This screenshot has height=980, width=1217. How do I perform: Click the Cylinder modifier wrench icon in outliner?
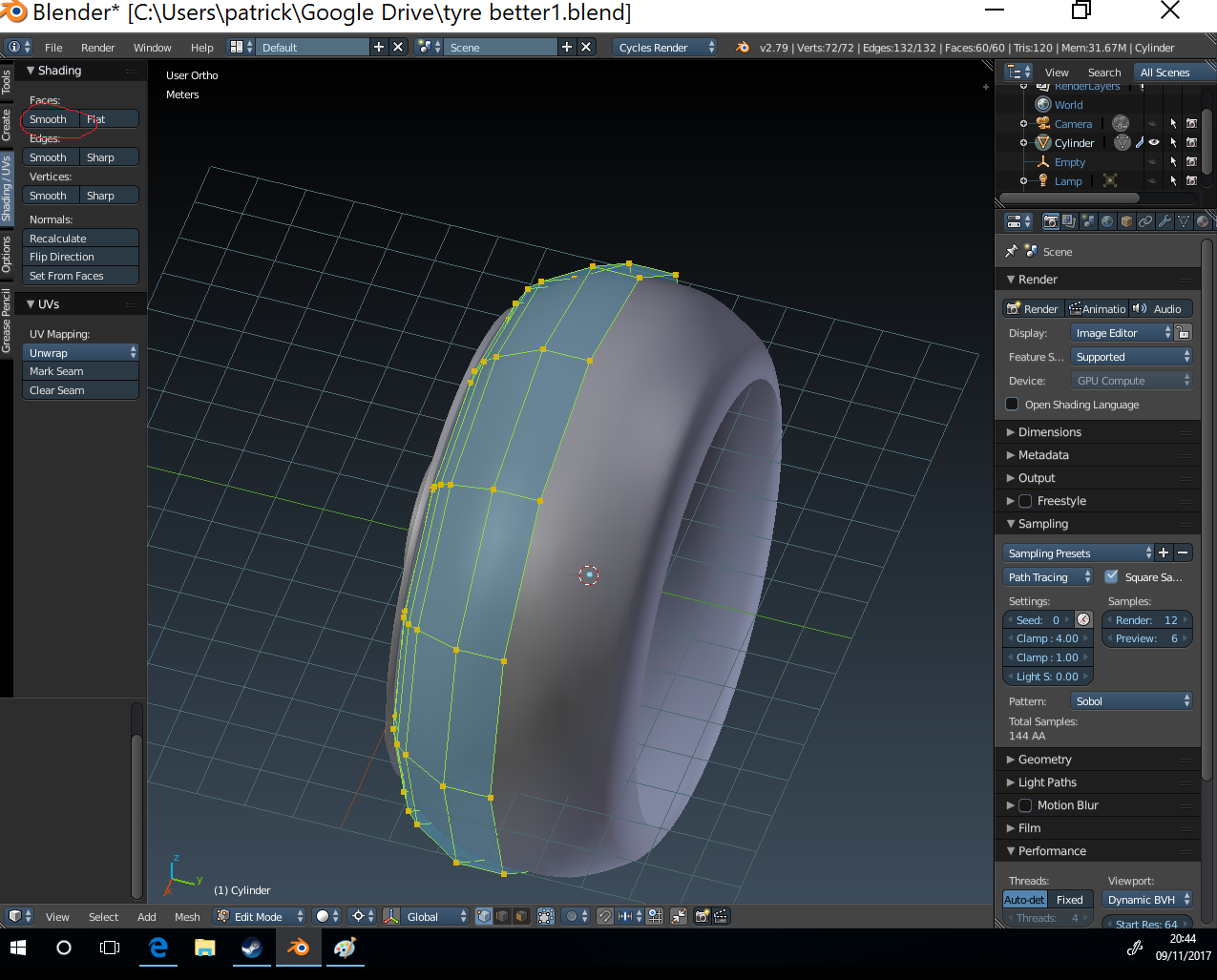tap(1140, 142)
